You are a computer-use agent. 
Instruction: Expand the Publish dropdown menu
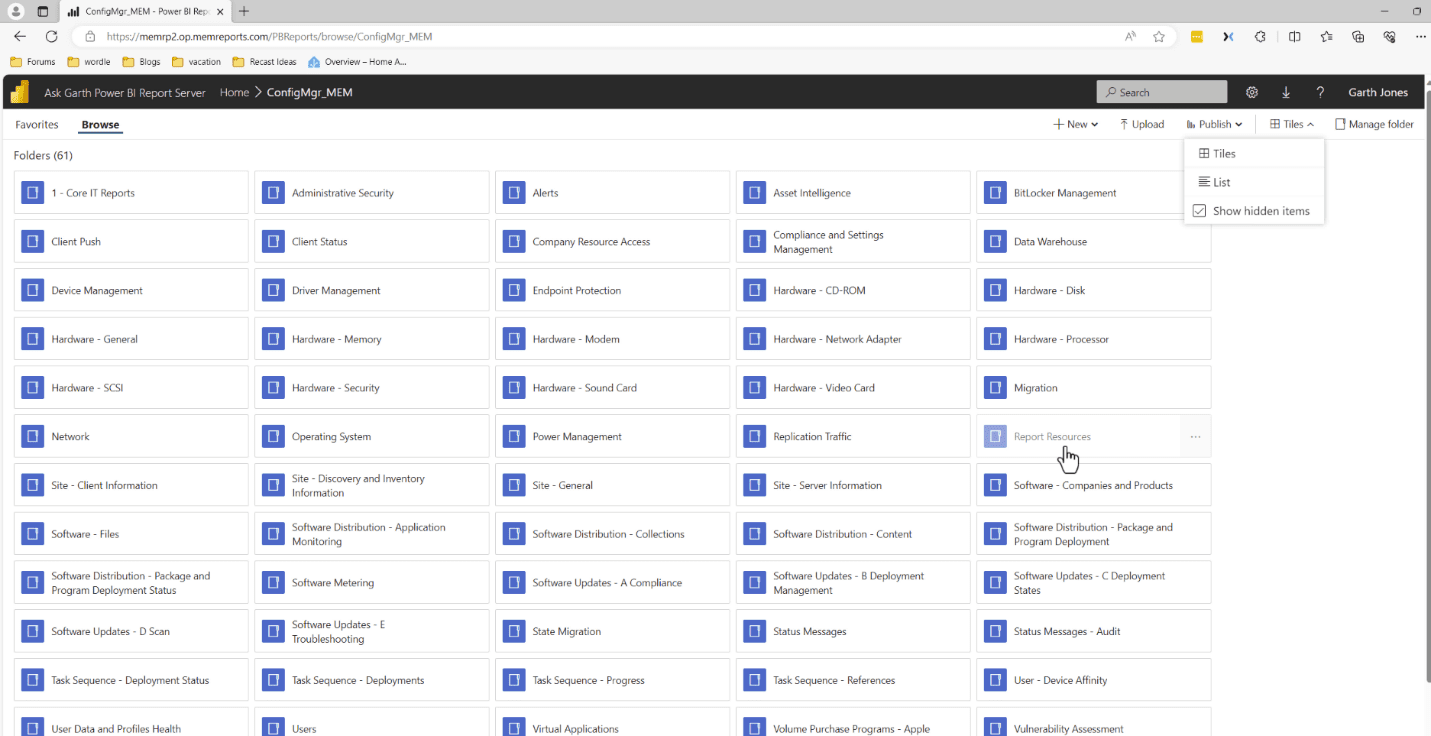(1215, 125)
